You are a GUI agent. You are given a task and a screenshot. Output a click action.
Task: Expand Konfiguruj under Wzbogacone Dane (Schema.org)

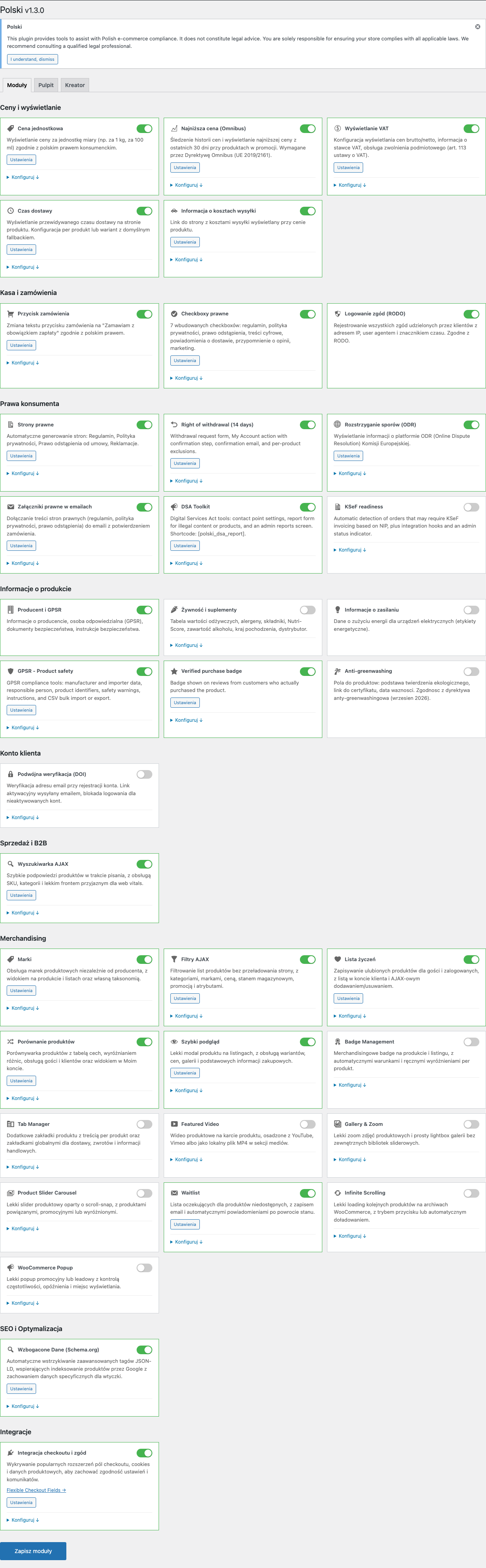click(23, 1406)
